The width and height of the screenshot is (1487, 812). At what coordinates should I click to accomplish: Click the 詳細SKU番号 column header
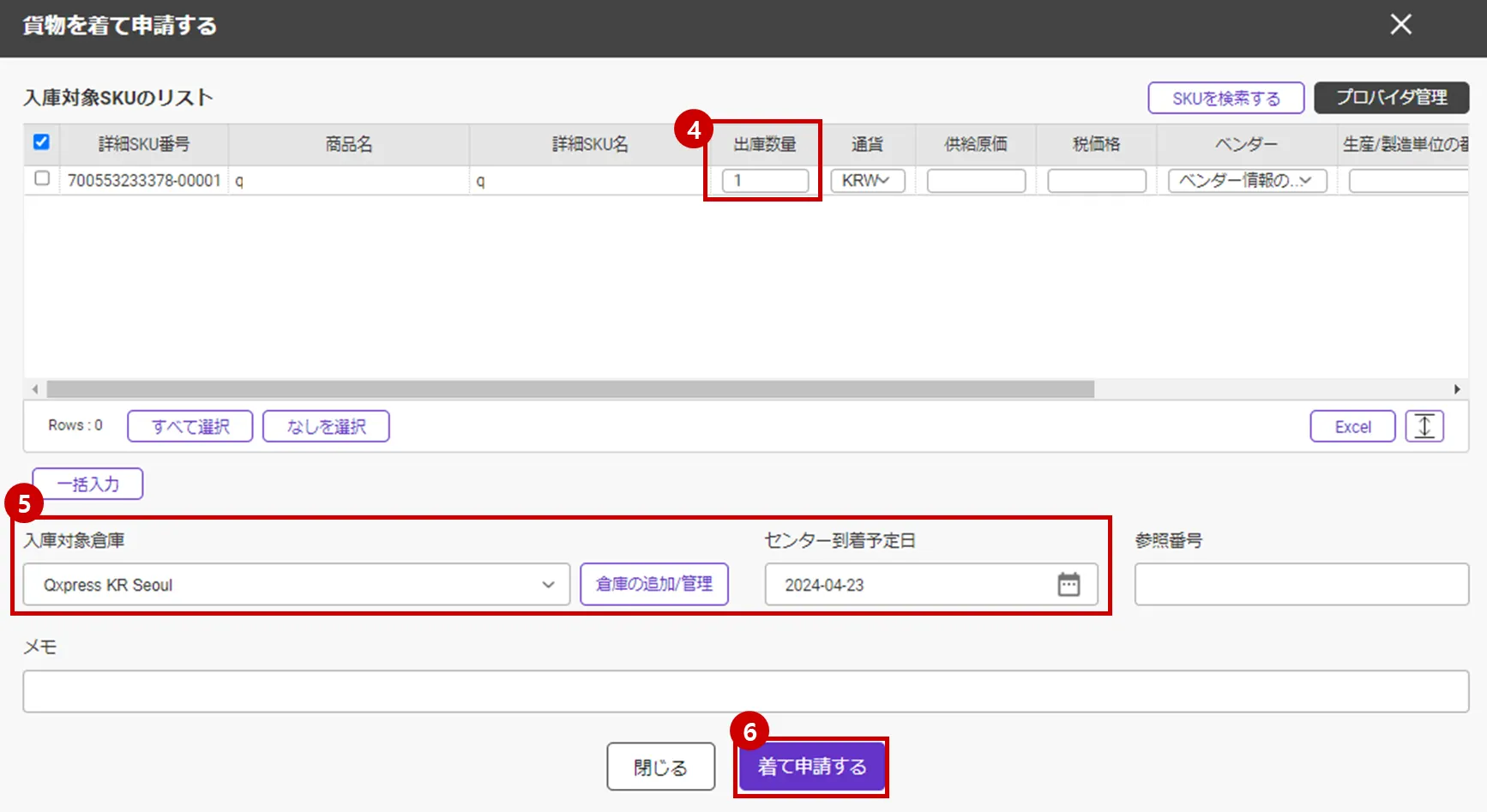144,144
